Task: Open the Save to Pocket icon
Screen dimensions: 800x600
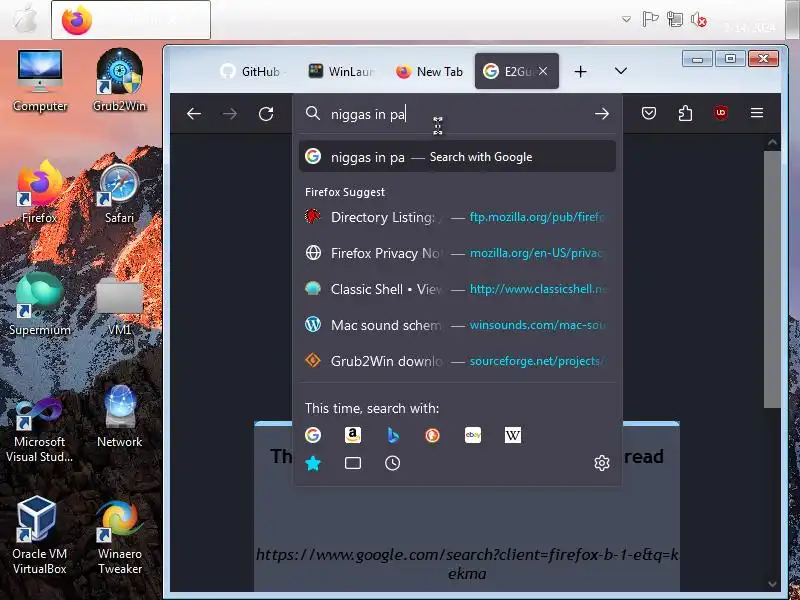Action: click(648, 113)
